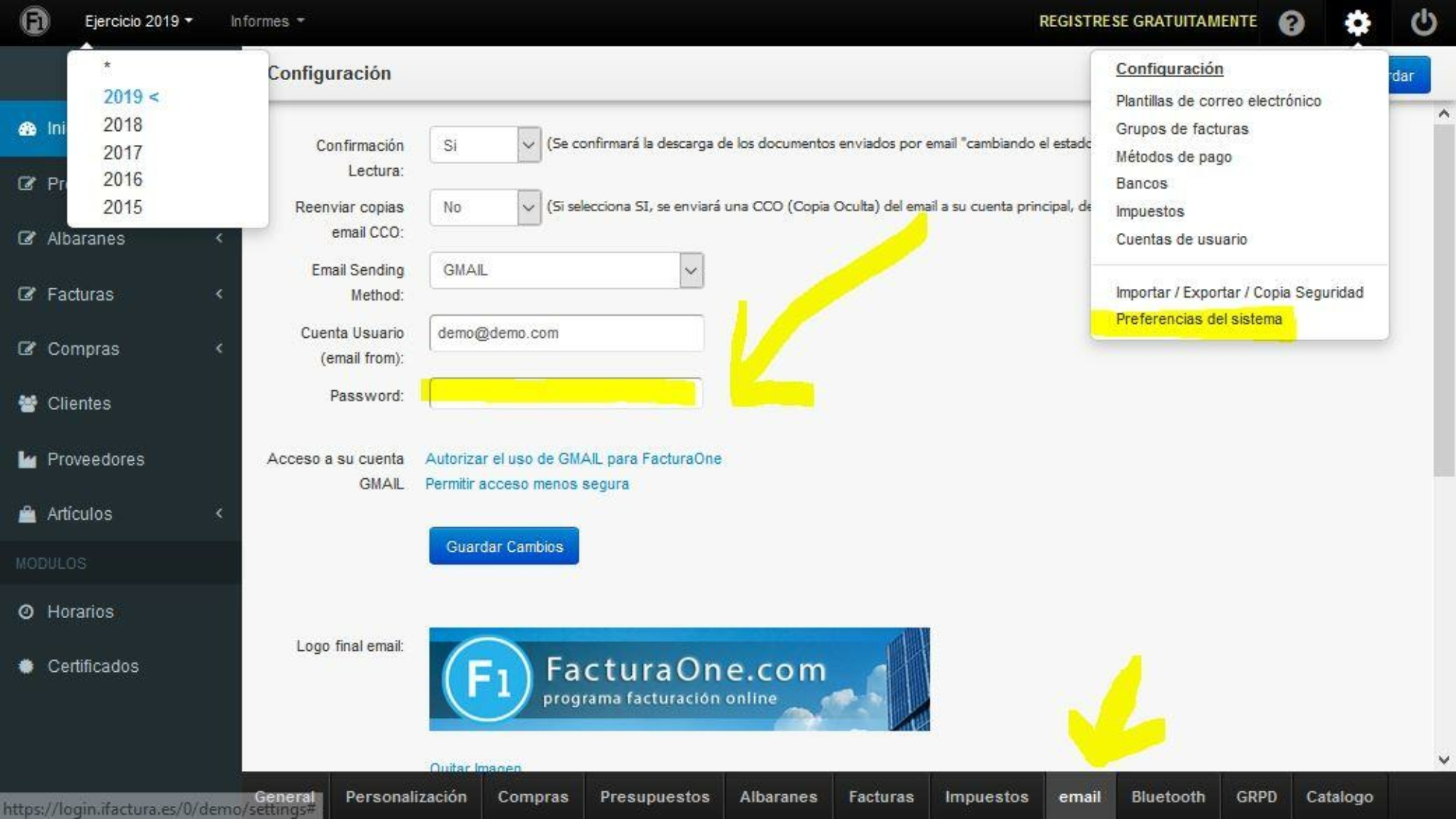The width and height of the screenshot is (1456, 819).
Task: Select the Albaranes sidebar icon
Action: pos(28,238)
